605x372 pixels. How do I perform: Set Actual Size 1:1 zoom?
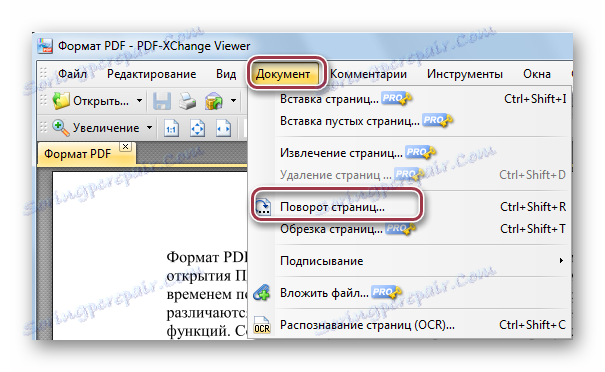tap(171, 129)
